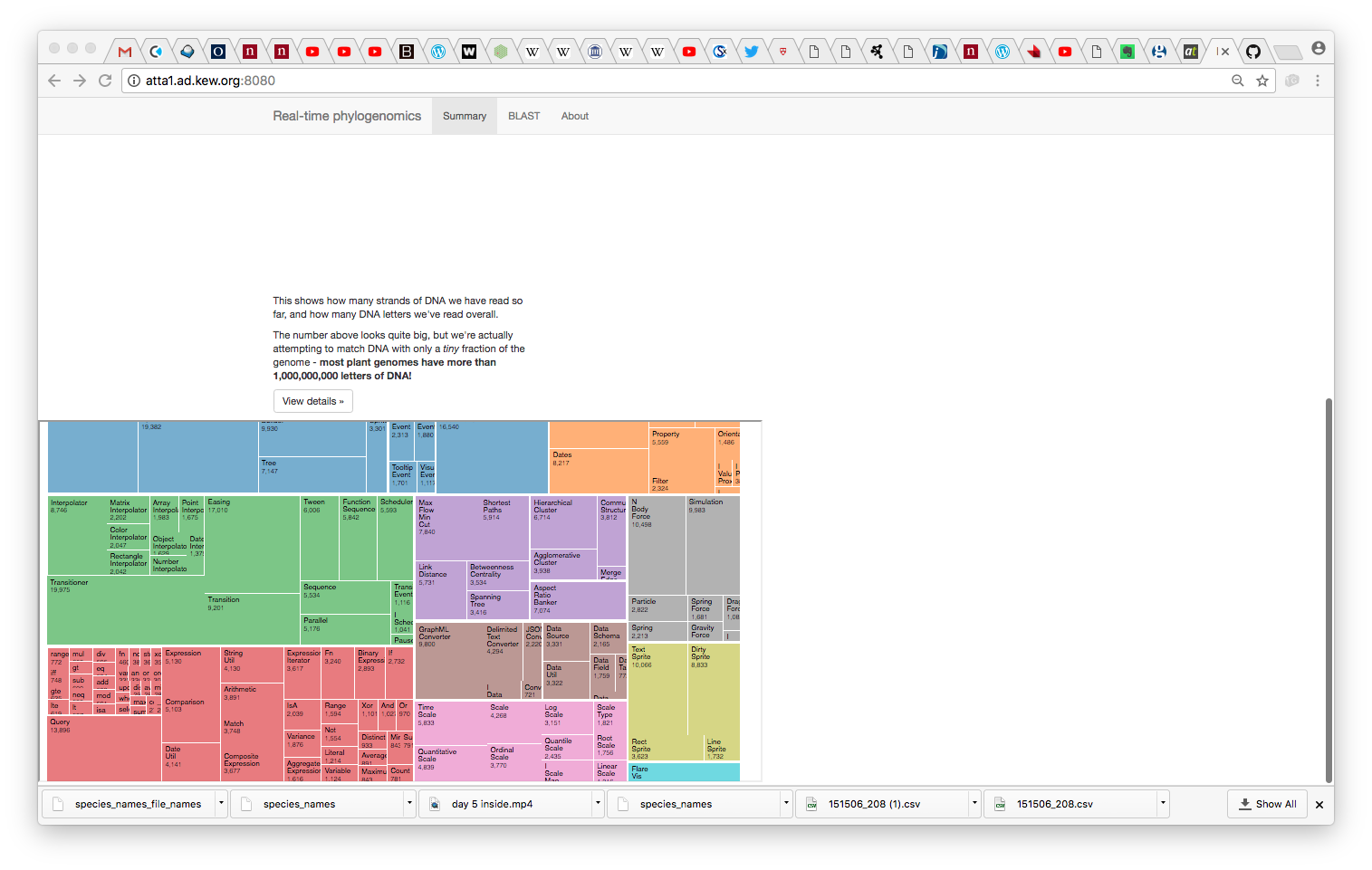This screenshot has height=870, width=1372.
Task: Select the bold B favicon tab
Action: (x=407, y=52)
